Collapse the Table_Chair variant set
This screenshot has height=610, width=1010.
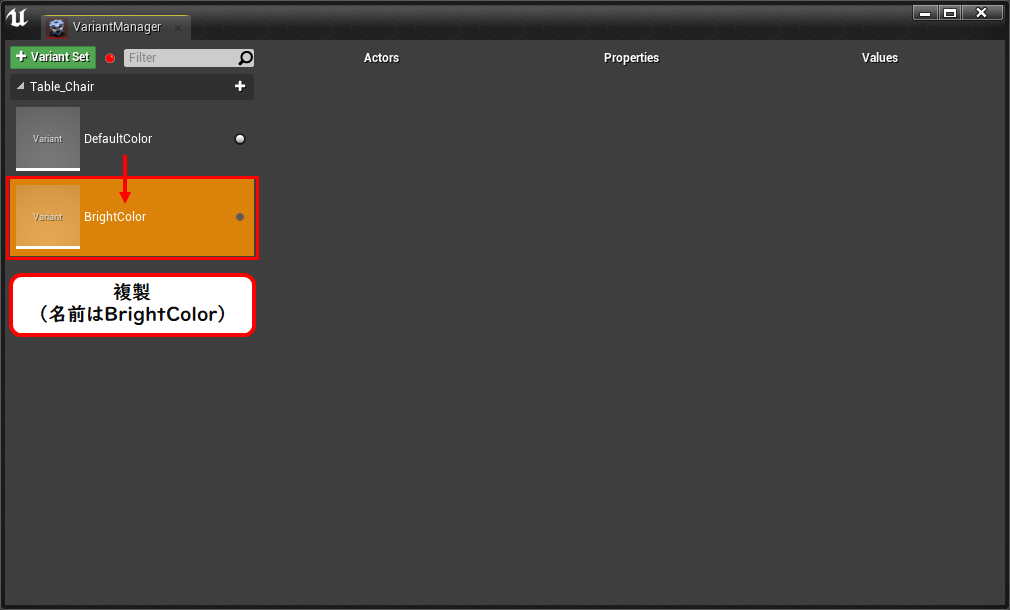21,86
